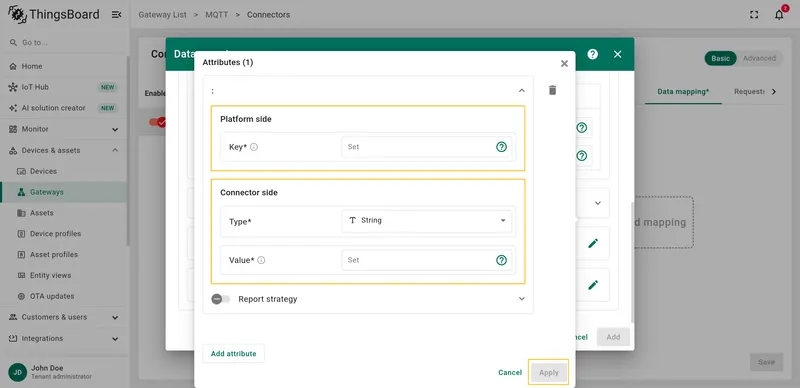800x388 pixels.
Task: Open IoT Hub from the sidebar
Action: [63, 87]
